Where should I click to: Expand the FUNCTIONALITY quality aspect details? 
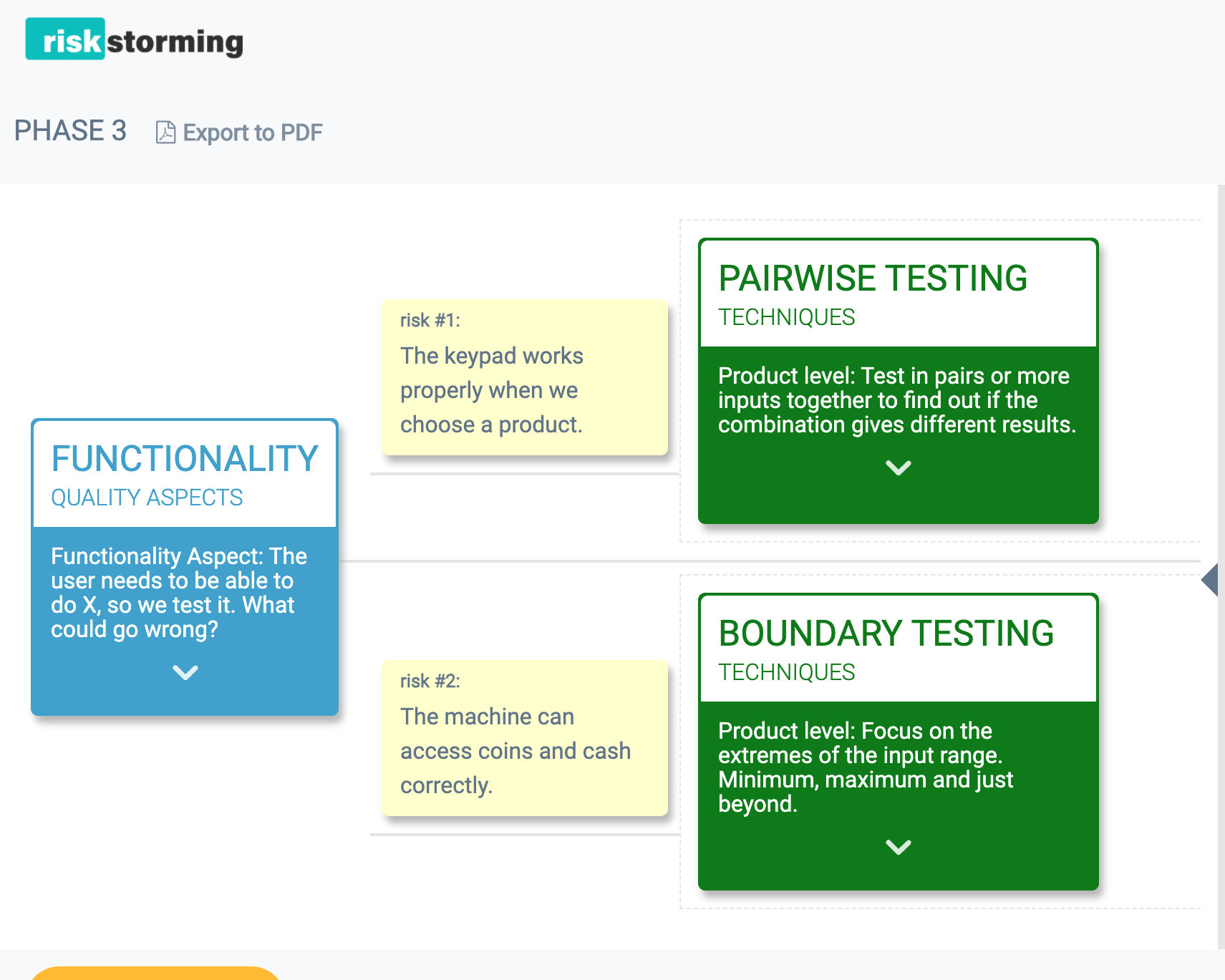click(x=185, y=671)
